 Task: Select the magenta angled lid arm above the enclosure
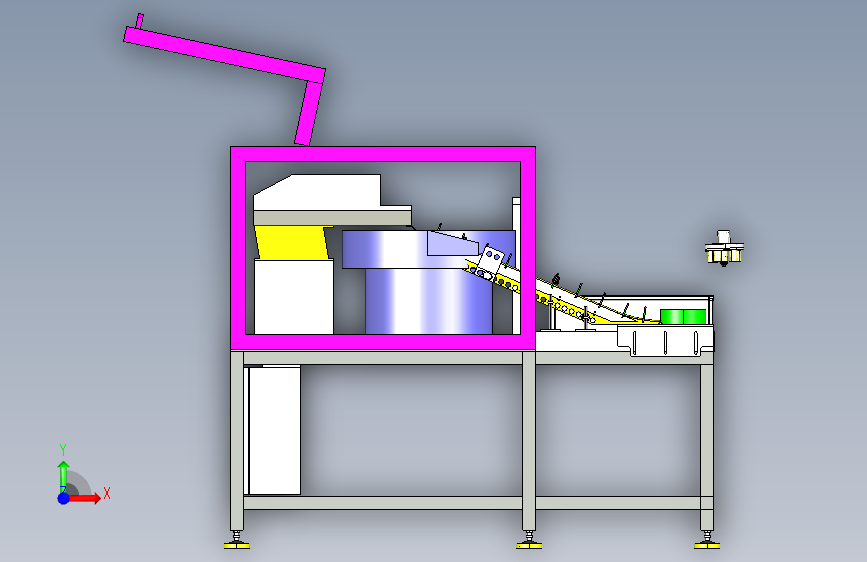pos(224,55)
